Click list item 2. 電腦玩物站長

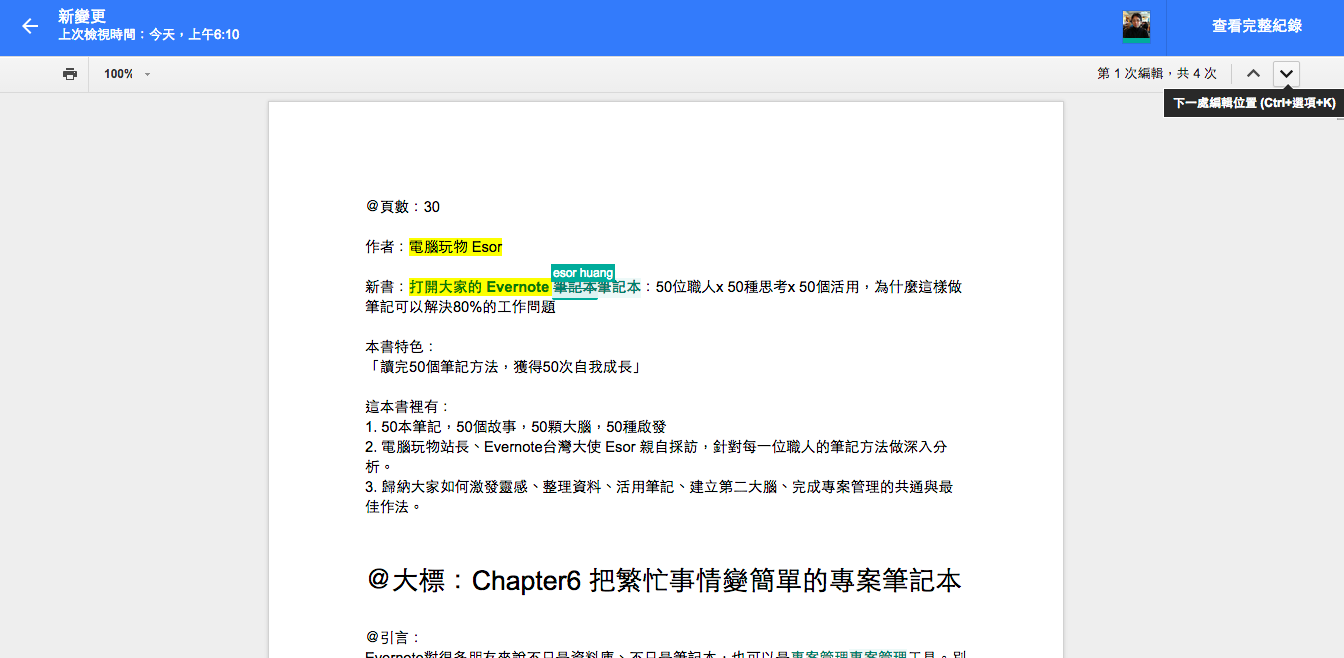coord(657,456)
